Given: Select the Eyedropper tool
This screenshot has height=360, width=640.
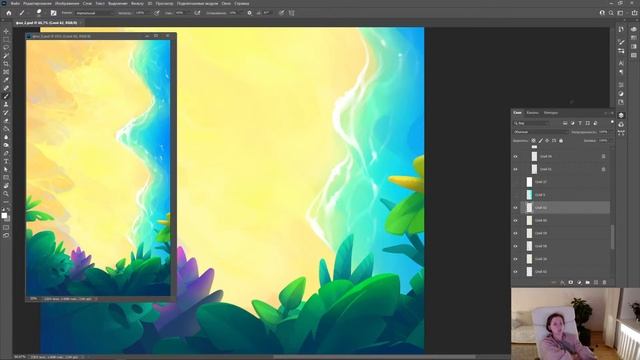Looking at the screenshot, I should click(6, 80).
